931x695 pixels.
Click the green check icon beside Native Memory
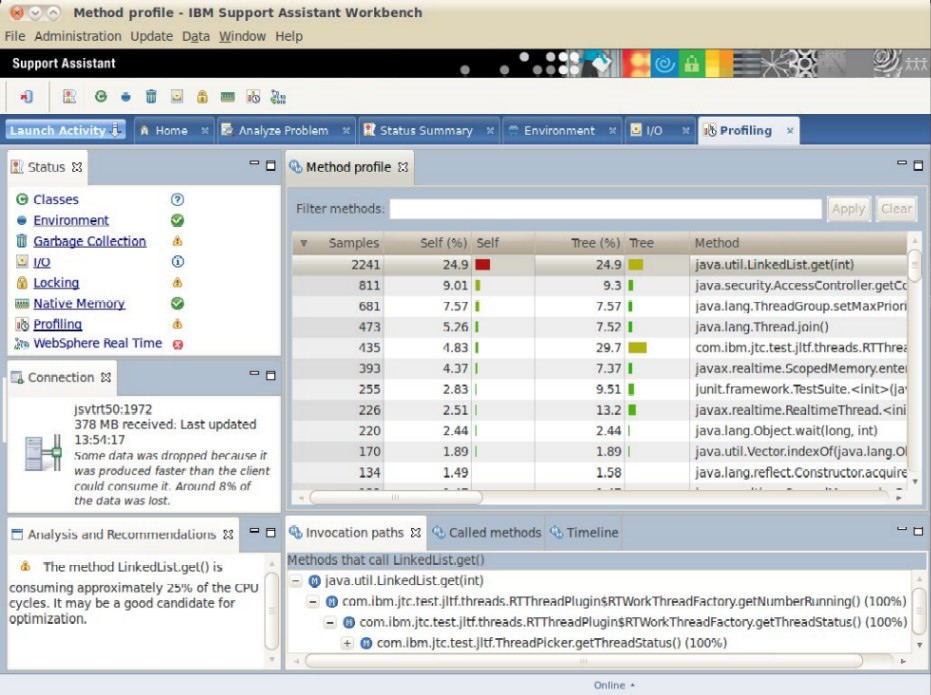point(177,303)
